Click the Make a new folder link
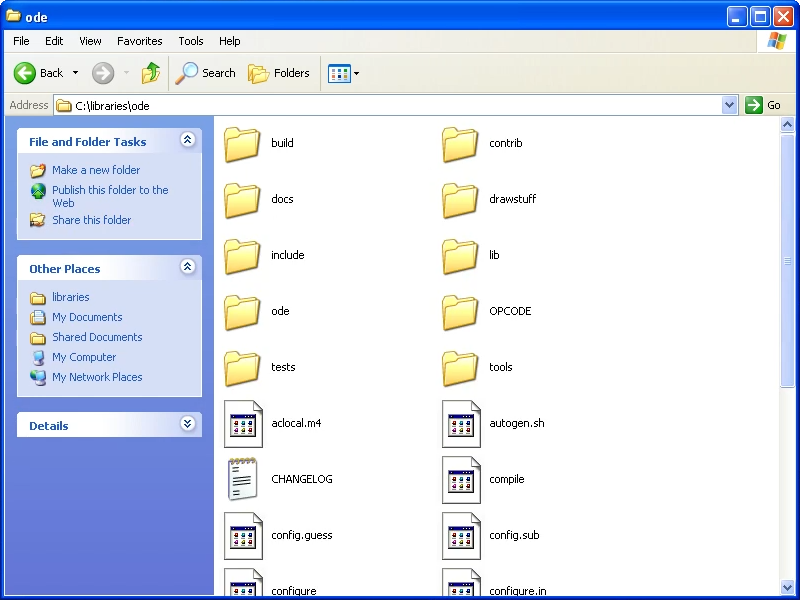The width and height of the screenshot is (800, 600). click(x=96, y=170)
